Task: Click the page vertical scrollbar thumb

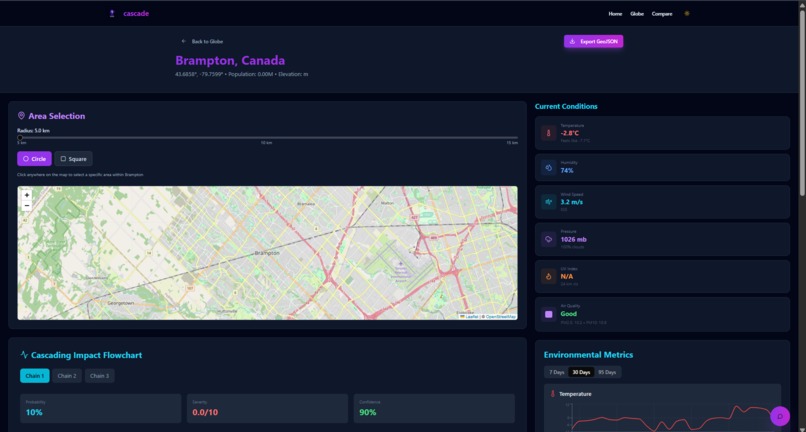Action: coord(802,101)
